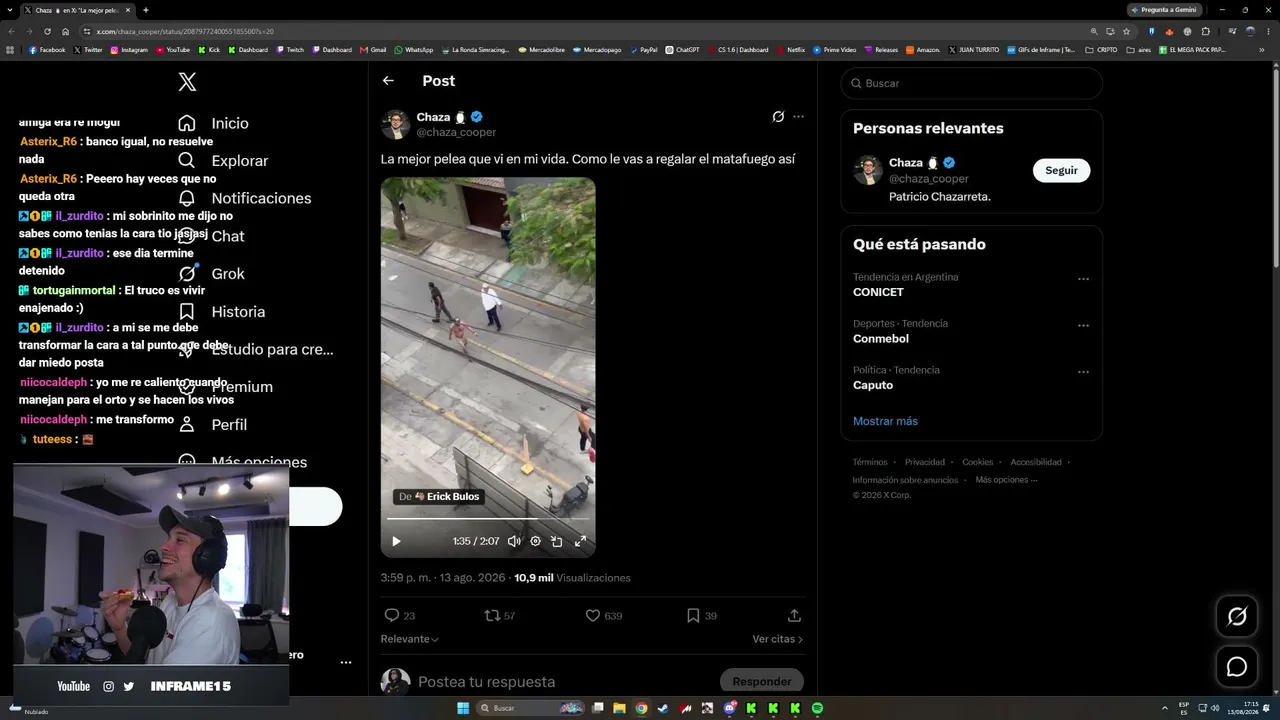This screenshot has height=720, width=1280.
Task: Open the floating Grok button
Action: (1237, 616)
